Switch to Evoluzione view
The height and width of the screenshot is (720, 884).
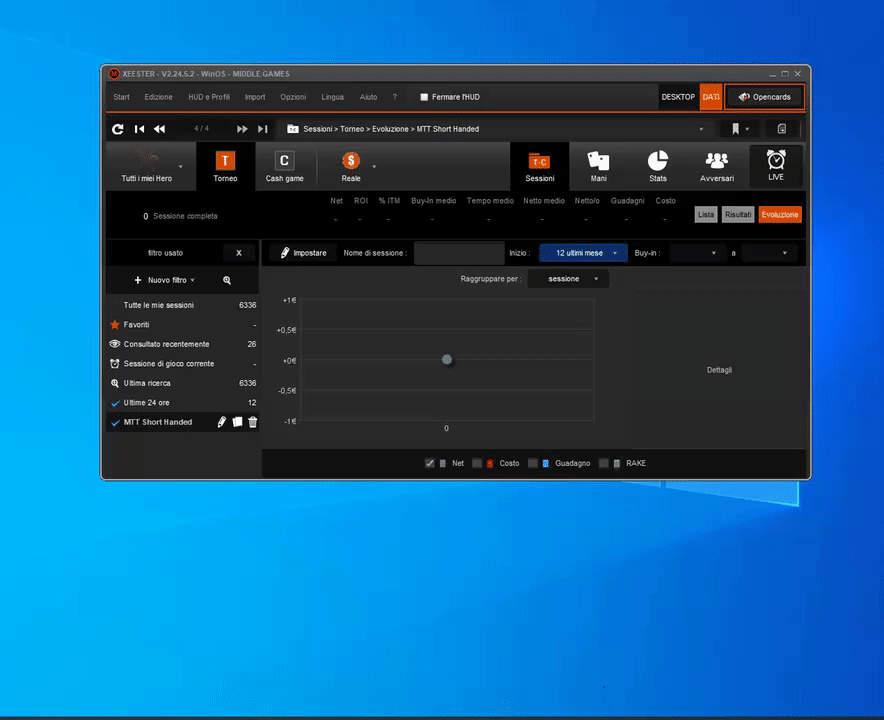(780, 215)
